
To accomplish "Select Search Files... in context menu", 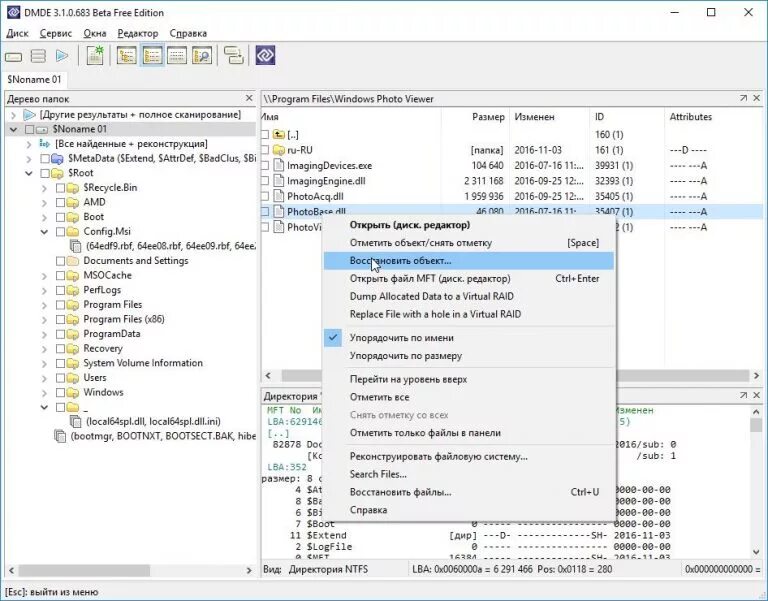I will coord(469,474).
